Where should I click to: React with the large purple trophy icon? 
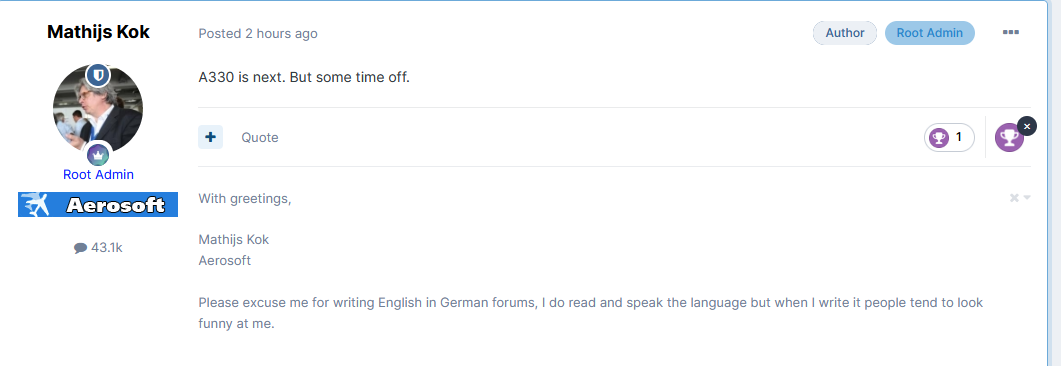click(1009, 137)
